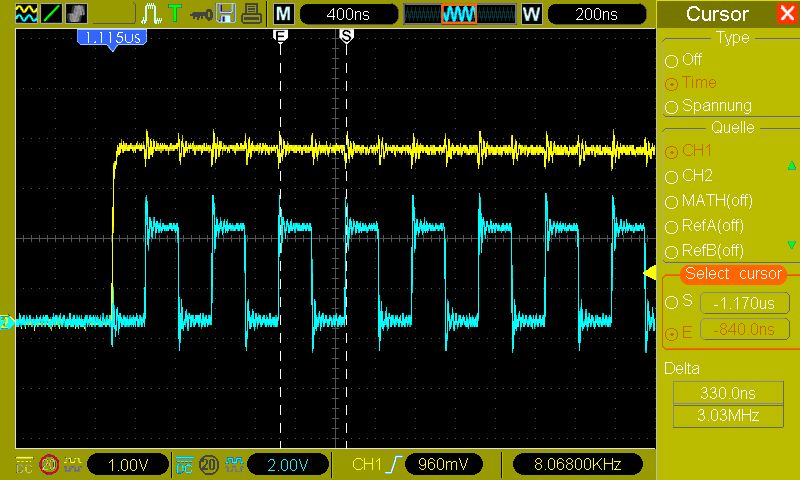This screenshot has height=480, width=800.
Task: Click the CH1 1.00V scale value
Action: [x=128, y=465]
